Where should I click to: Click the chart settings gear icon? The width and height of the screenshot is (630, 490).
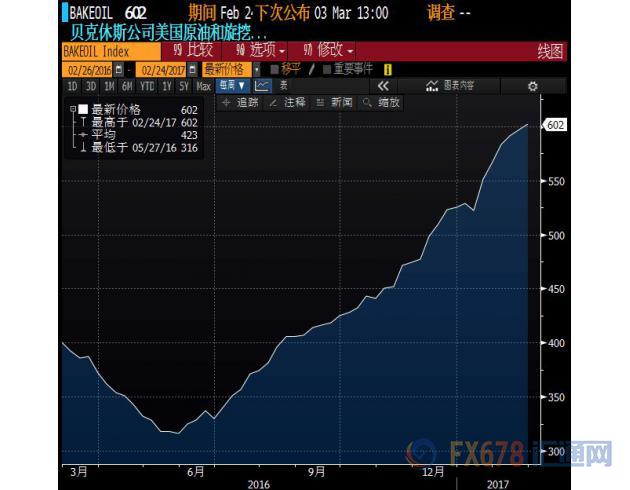tap(533, 87)
